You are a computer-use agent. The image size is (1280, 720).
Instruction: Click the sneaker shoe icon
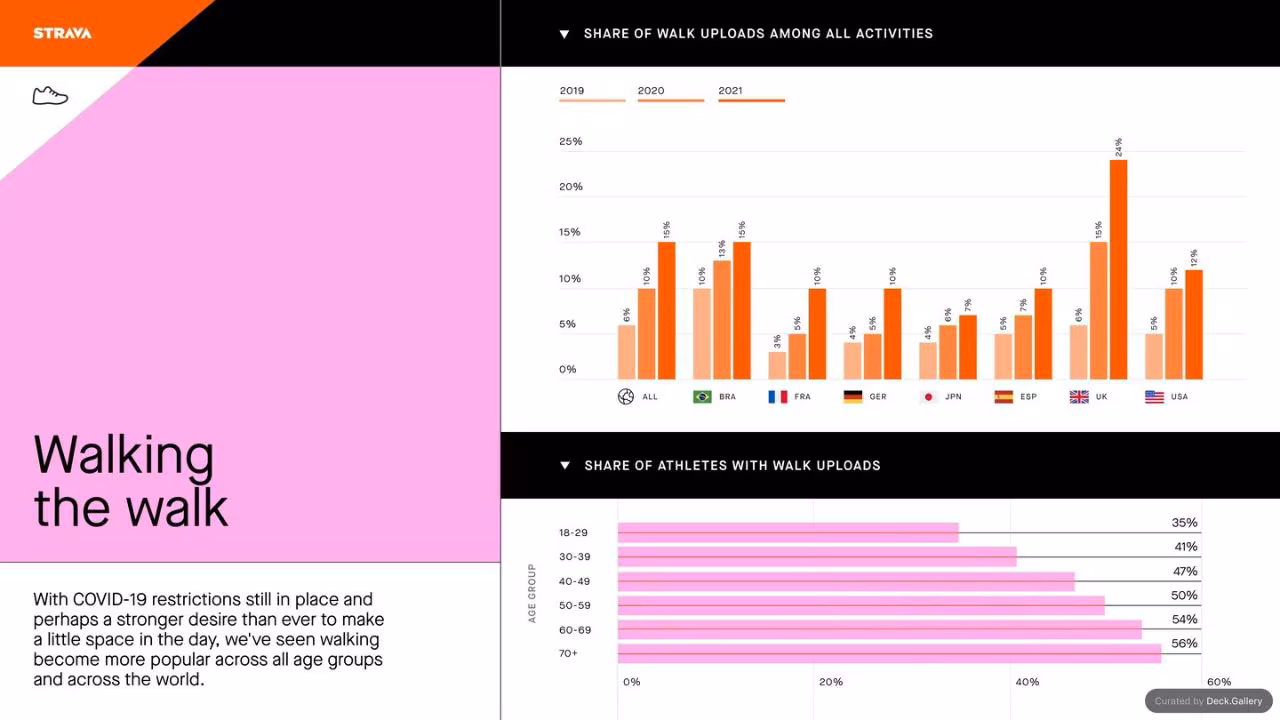pos(50,95)
